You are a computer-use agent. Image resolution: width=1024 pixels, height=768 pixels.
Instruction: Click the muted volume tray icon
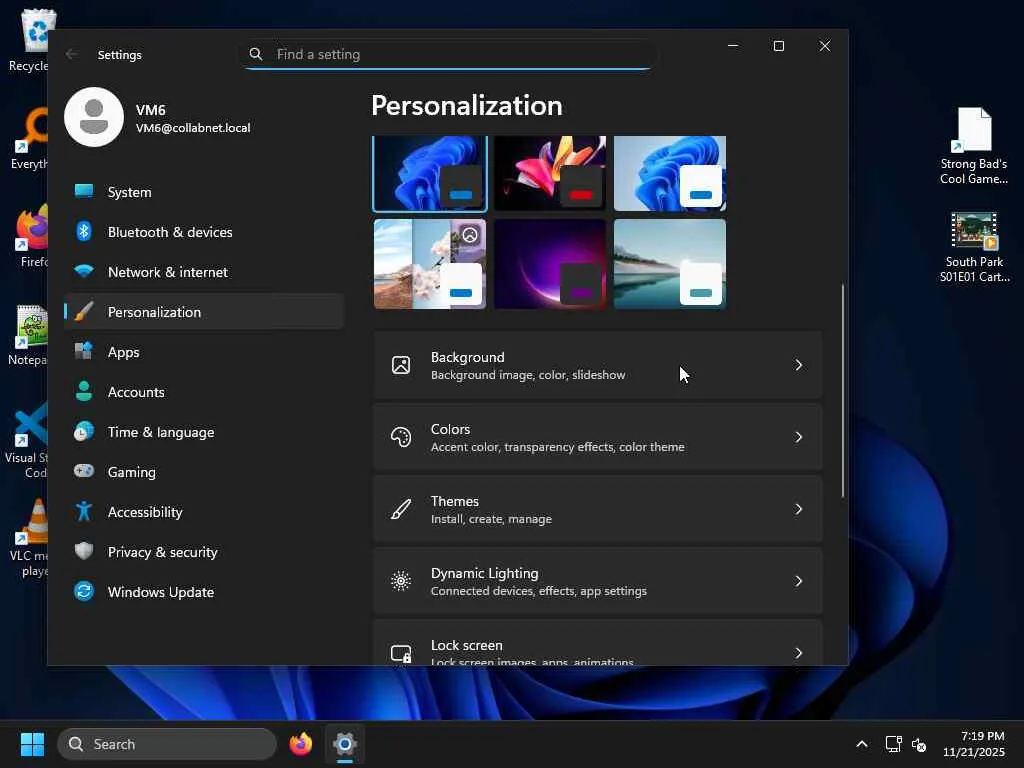coord(919,744)
